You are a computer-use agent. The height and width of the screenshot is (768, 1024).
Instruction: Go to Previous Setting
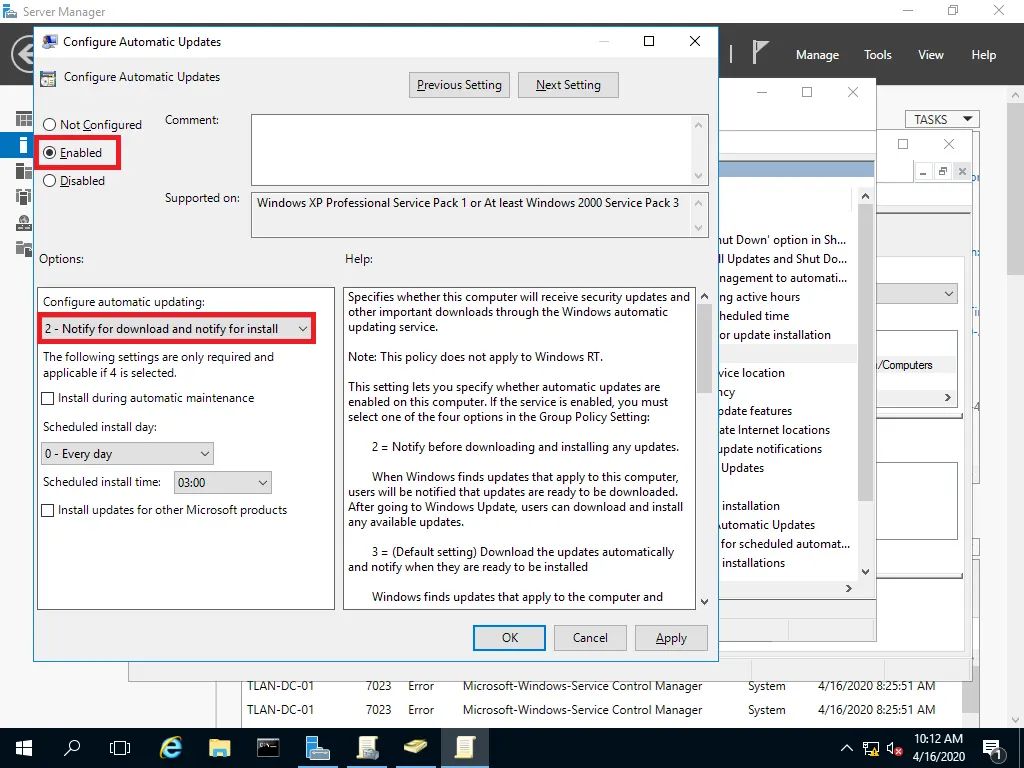[459, 85]
